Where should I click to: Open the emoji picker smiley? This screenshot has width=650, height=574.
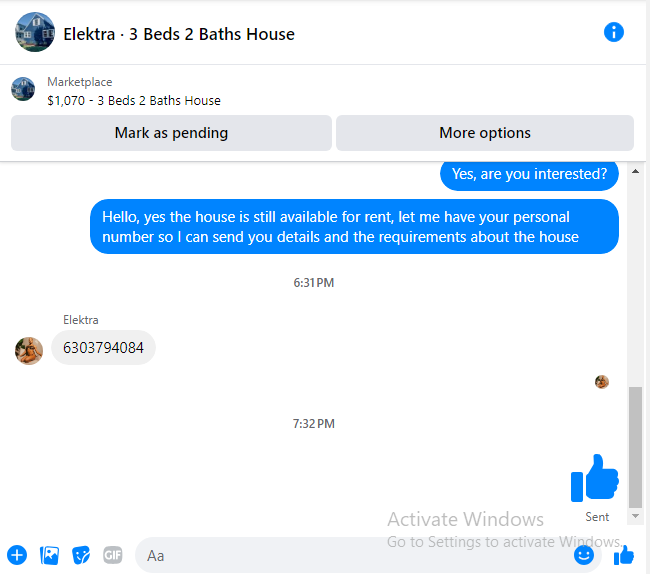pos(584,555)
